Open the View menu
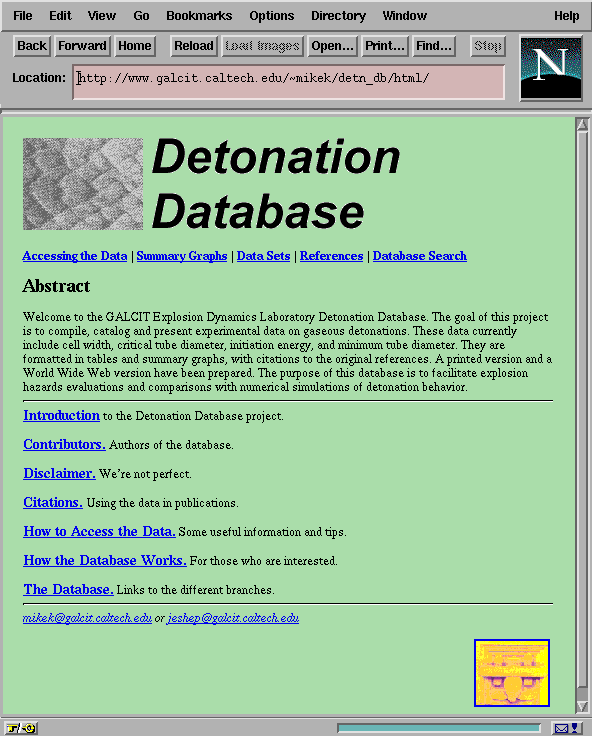This screenshot has width=592, height=736. click(x=101, y=16)
